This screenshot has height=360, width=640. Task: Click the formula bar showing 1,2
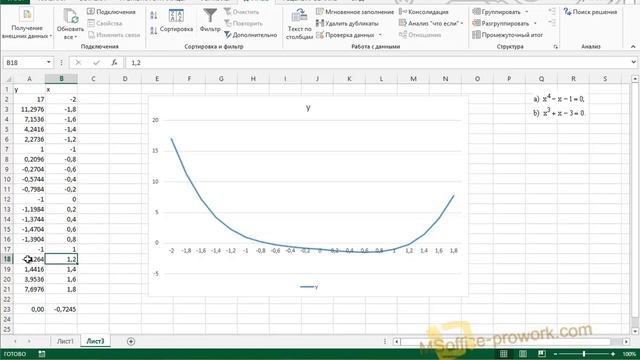pyautogui.click(x=378, y=62)
